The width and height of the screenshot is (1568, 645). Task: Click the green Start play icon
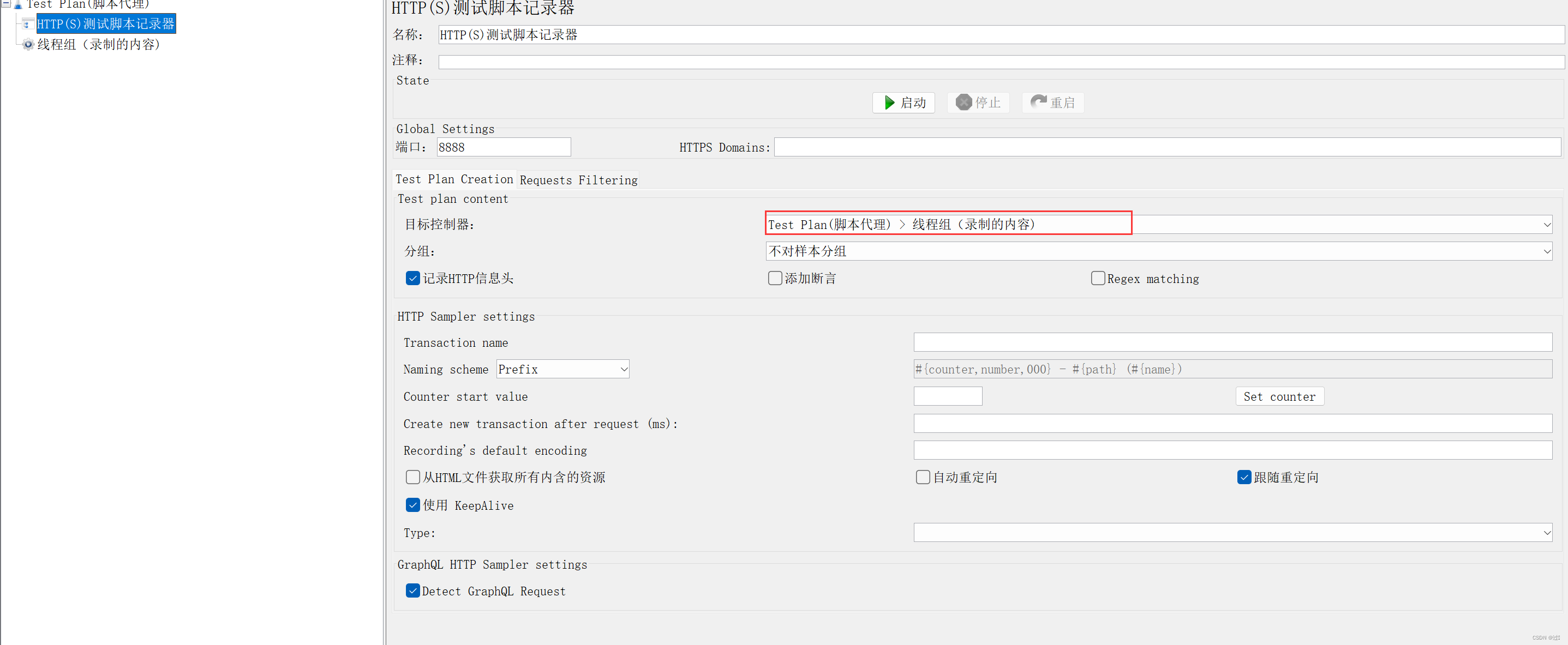889,103
